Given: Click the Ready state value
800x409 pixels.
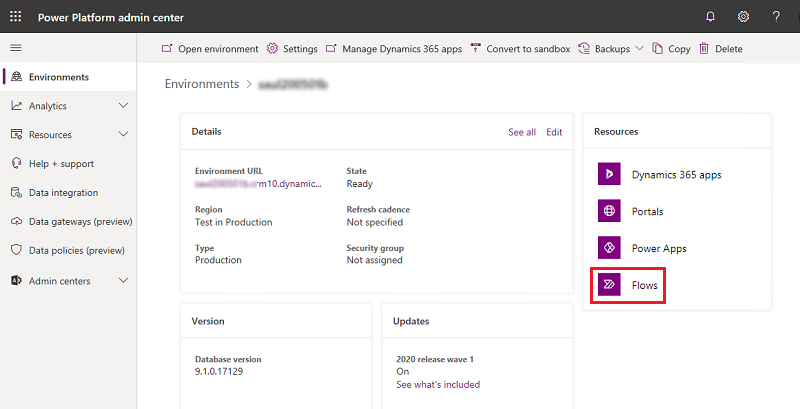Looking at the screenshot, I should pos(360,184).
